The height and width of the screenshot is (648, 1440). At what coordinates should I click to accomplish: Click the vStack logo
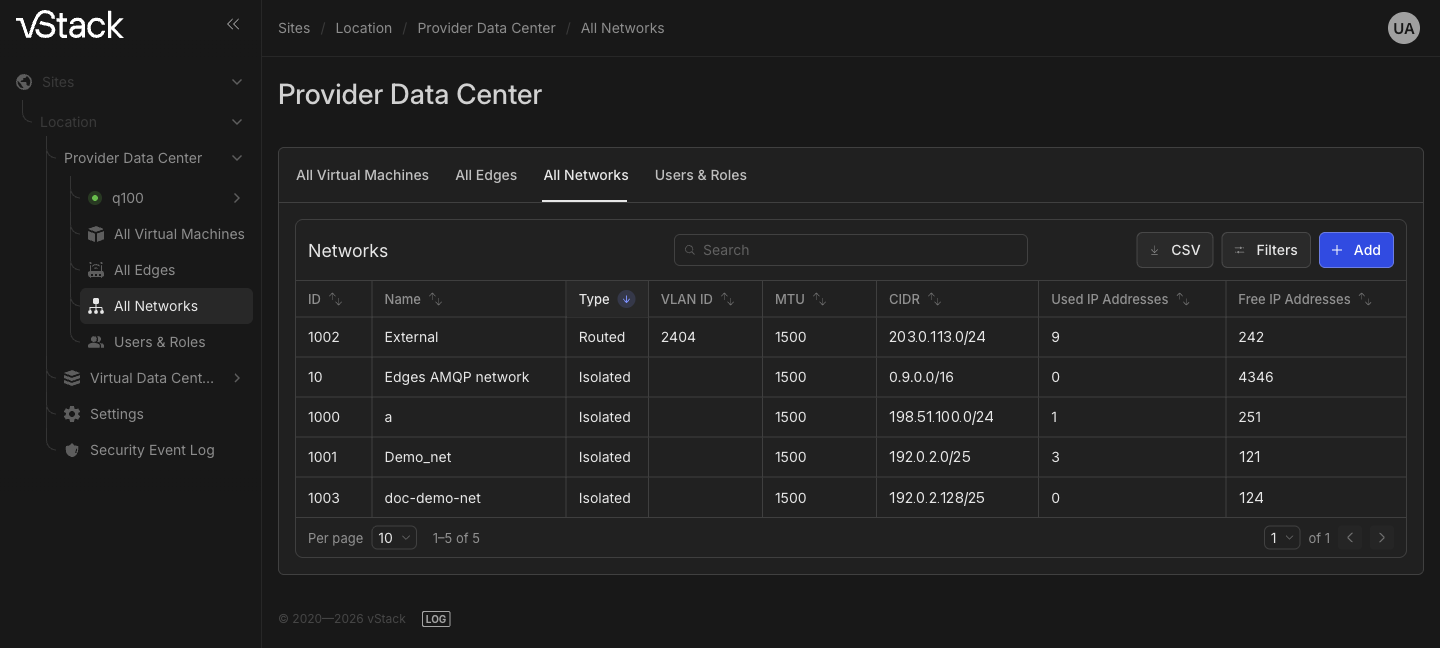click(x=70, y=25)
